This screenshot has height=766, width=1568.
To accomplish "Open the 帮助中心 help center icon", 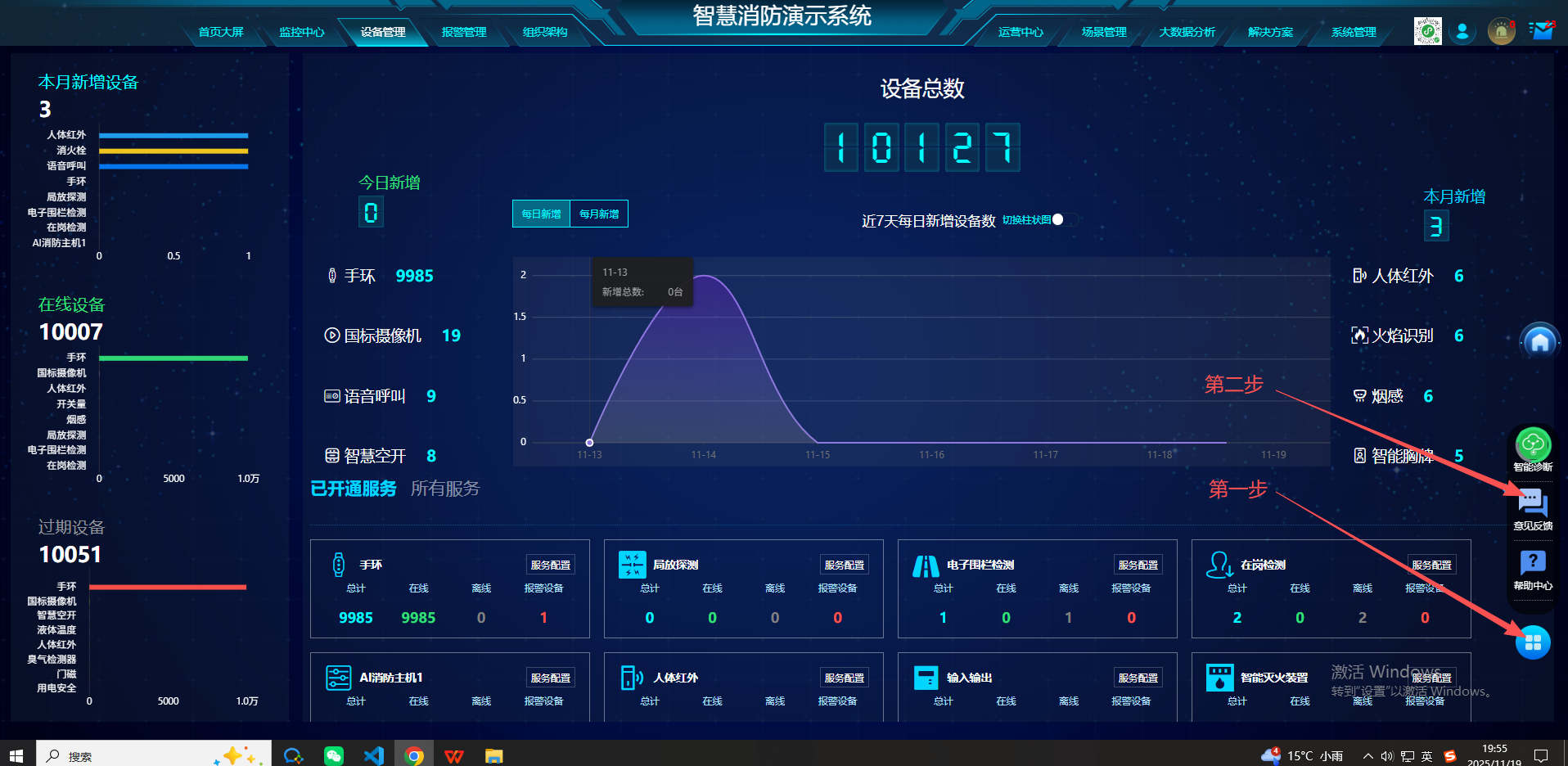I will [1533, 563].
